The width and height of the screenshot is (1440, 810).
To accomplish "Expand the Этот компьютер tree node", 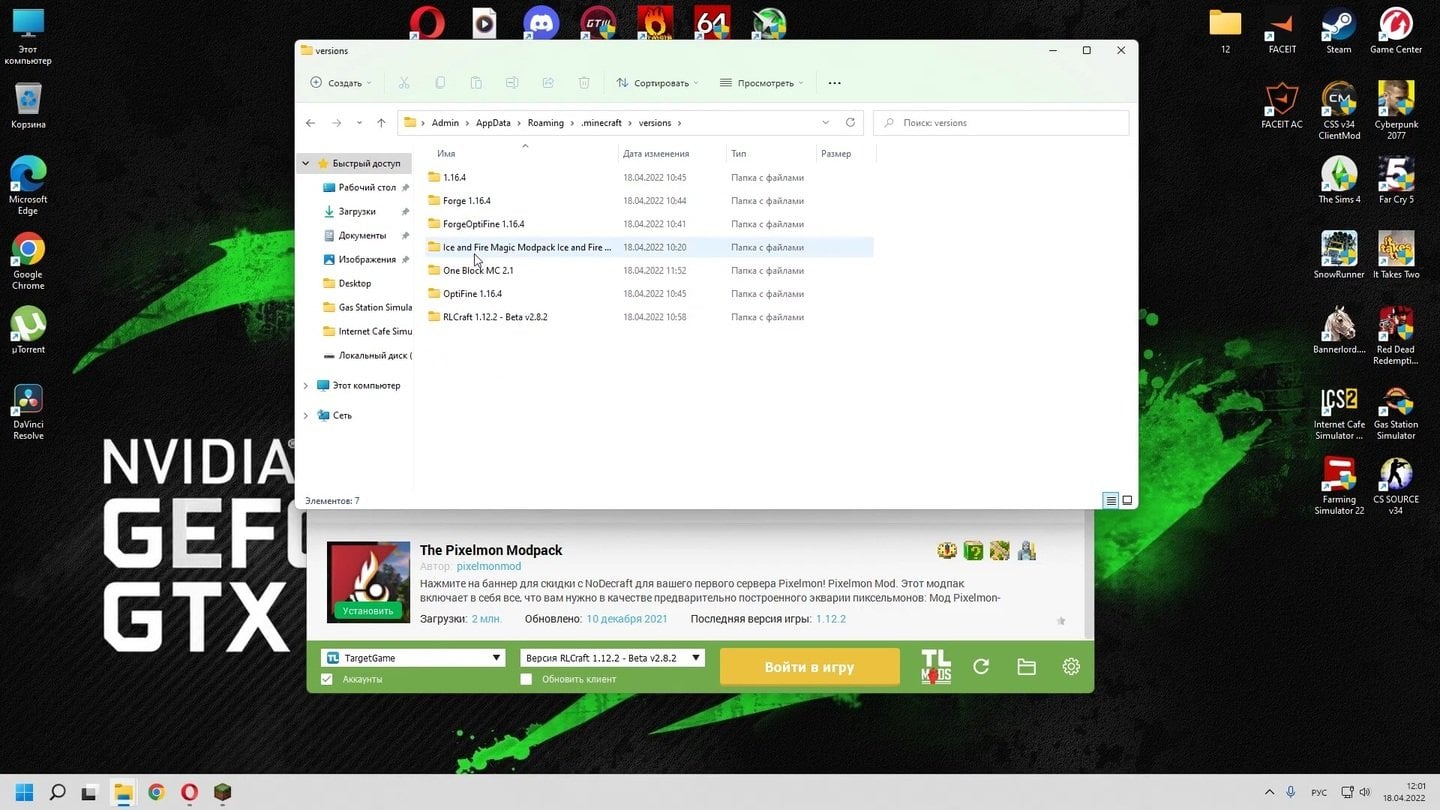I will tap(306, 385).
